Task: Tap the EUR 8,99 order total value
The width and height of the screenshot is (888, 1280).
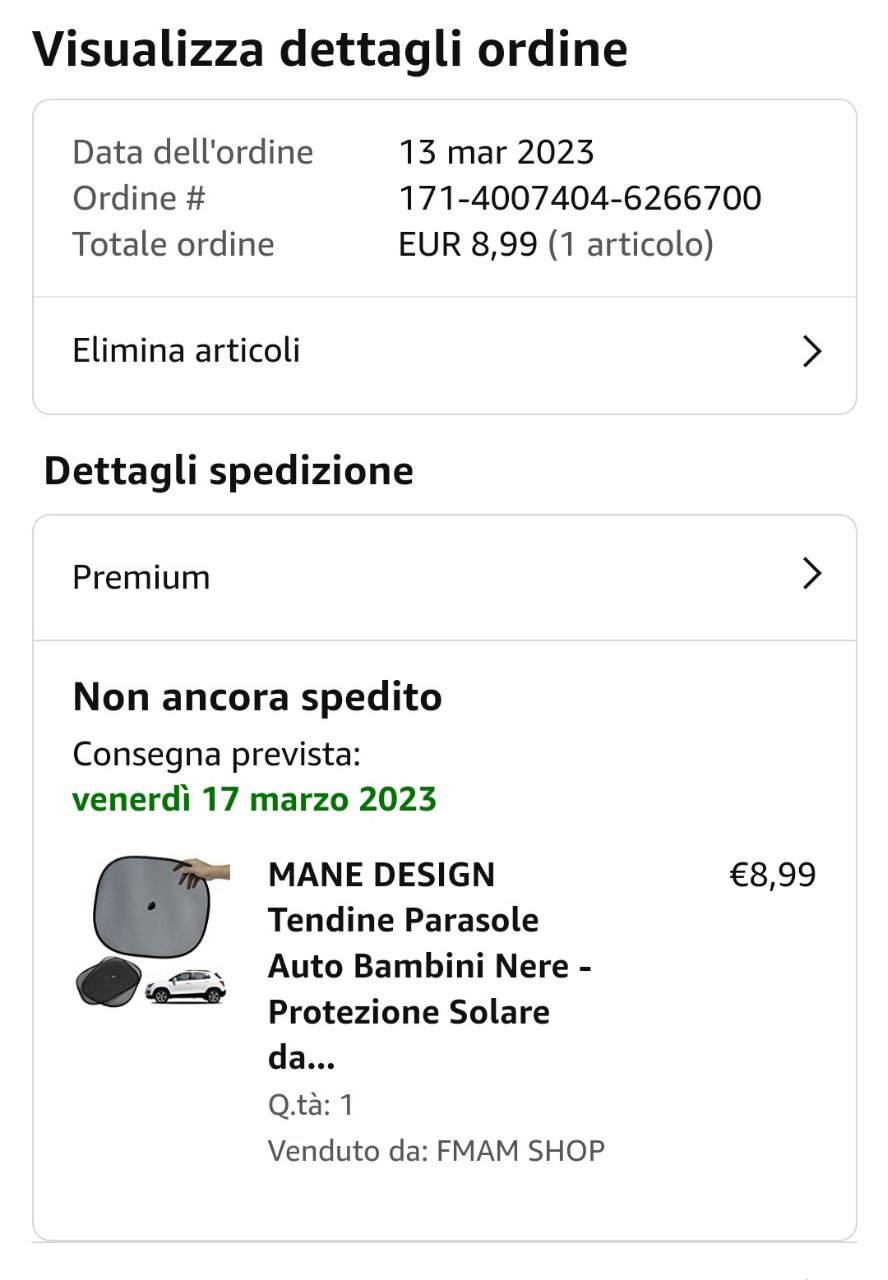Action: [x=468, y=244]
